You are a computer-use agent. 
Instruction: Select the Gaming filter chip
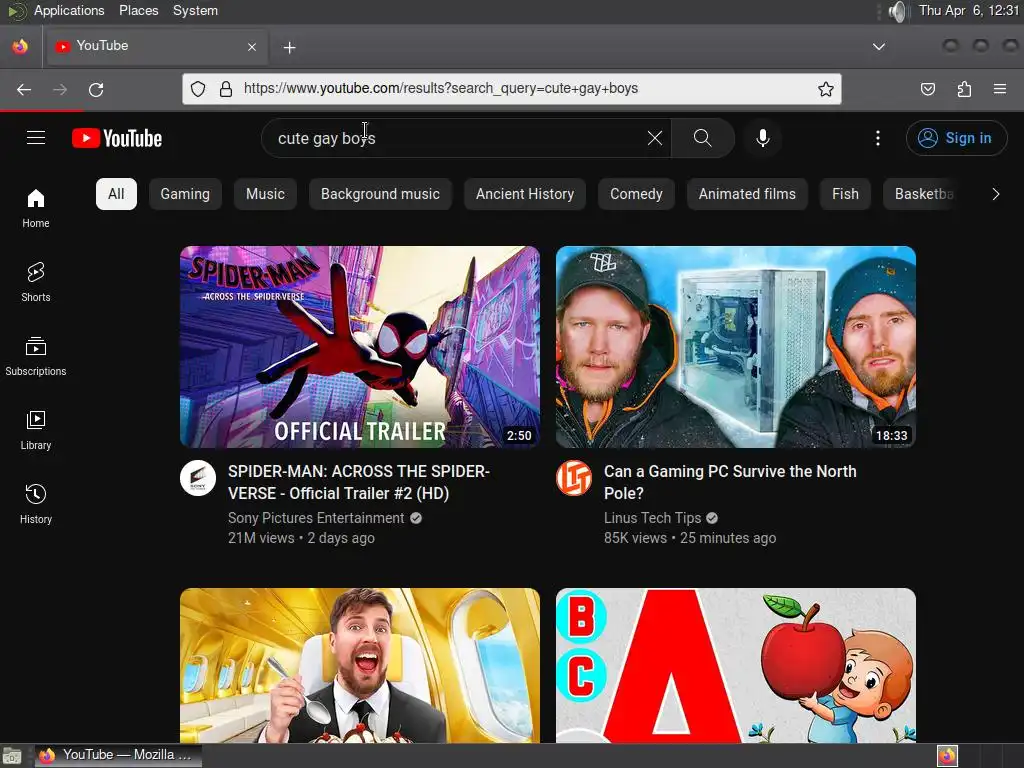(185, 194)
